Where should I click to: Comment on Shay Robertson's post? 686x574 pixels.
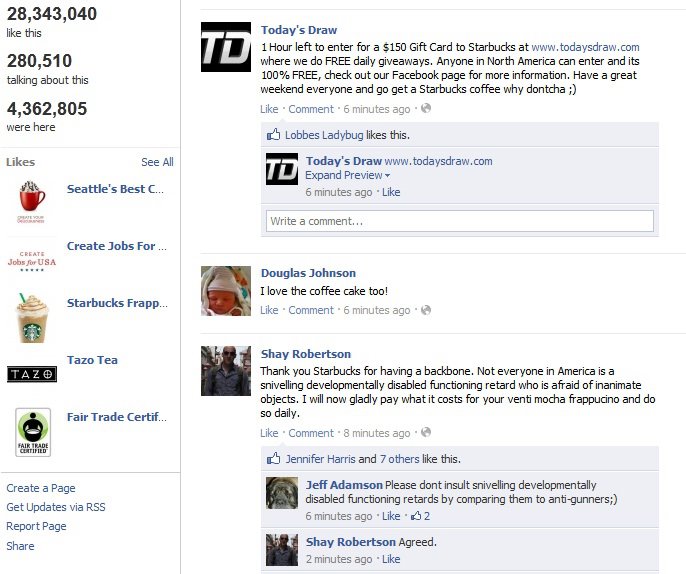tap(311, 433)
